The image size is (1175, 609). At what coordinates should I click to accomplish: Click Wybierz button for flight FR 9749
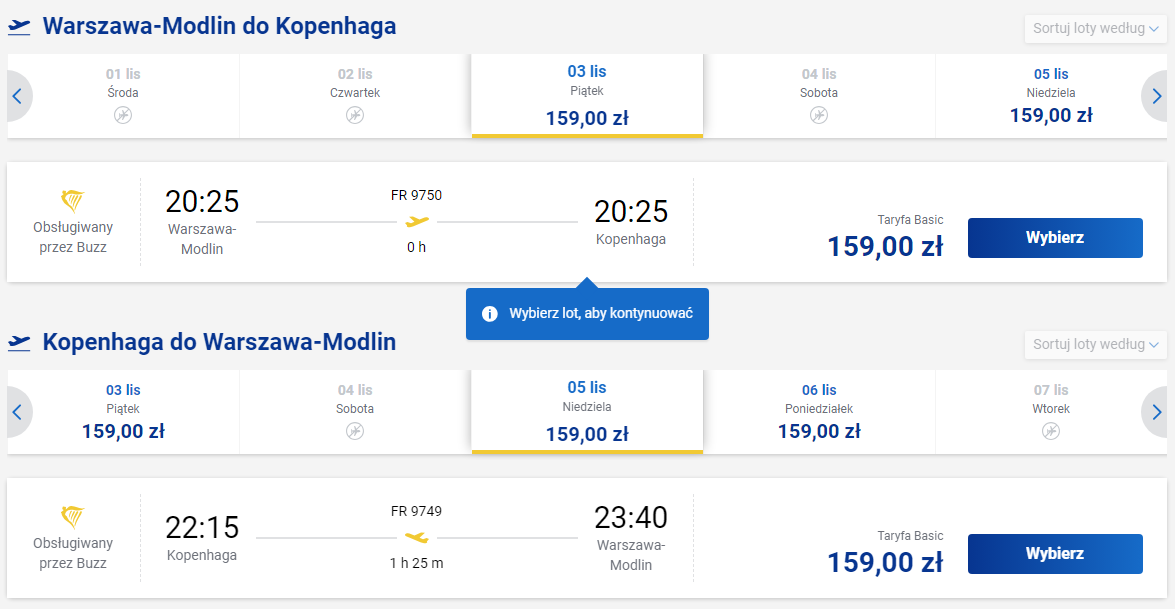(x=1055, y=554)
